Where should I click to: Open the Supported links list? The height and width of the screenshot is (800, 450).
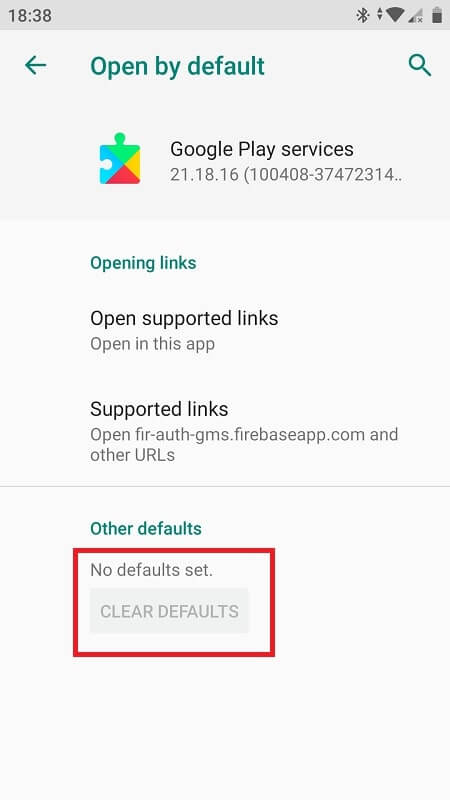225,431
